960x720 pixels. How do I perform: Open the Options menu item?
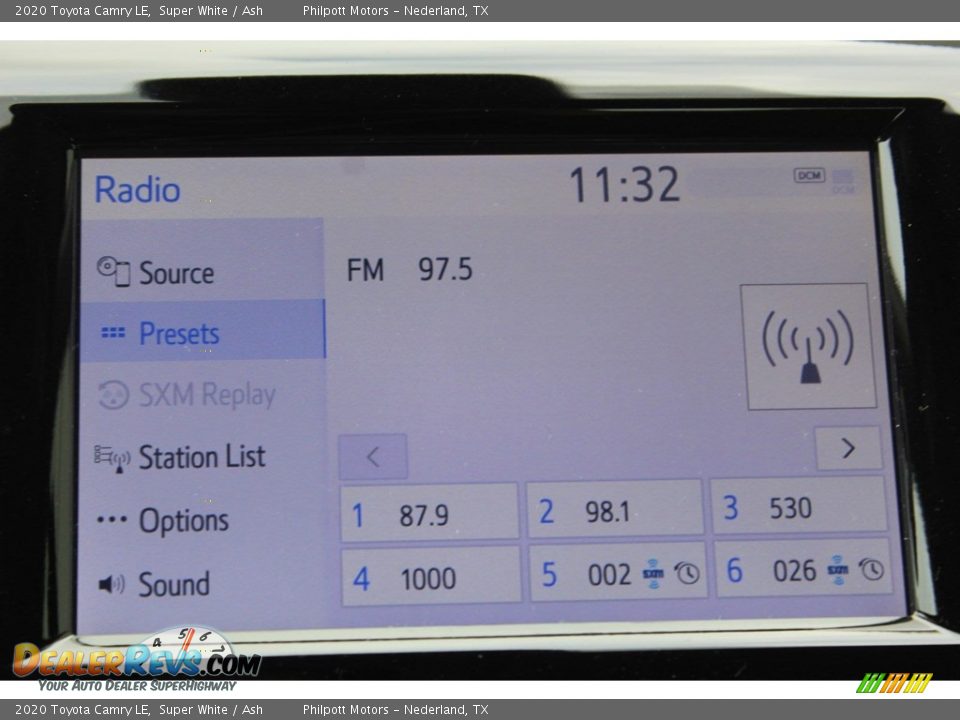click(202, 520)
